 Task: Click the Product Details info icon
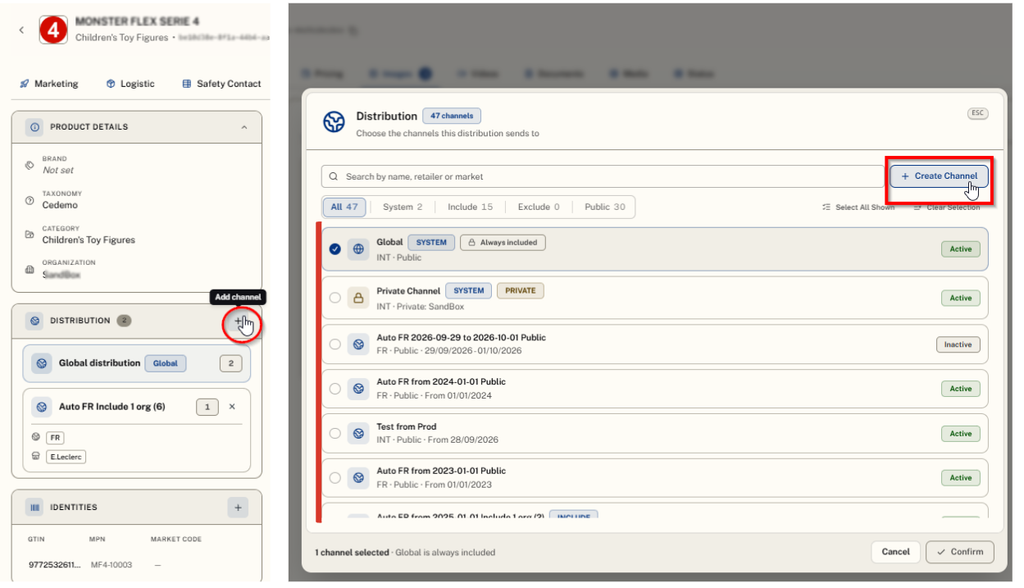tap(35, 127)
